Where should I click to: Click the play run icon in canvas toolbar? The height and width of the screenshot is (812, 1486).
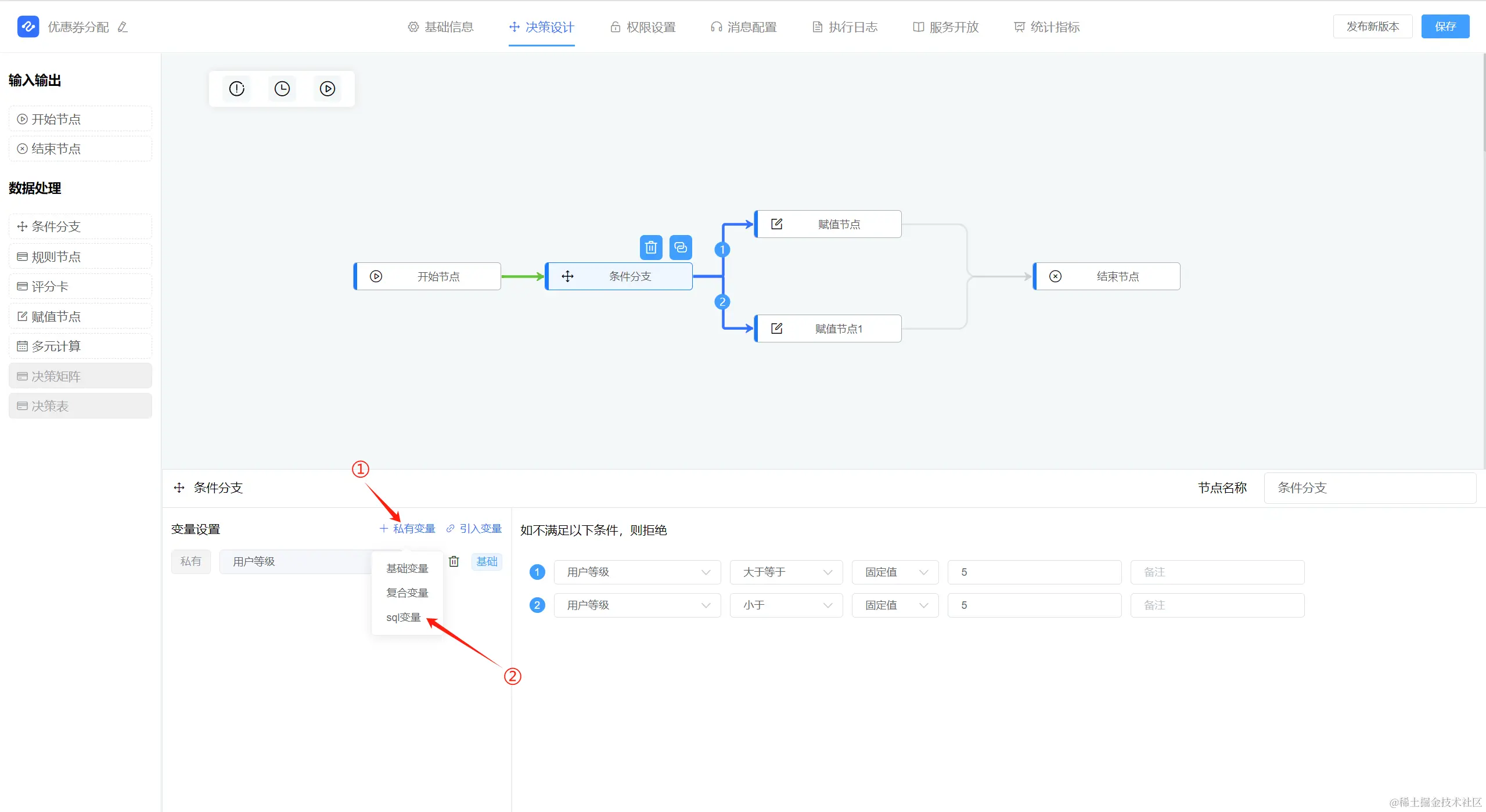click(328, 89)
